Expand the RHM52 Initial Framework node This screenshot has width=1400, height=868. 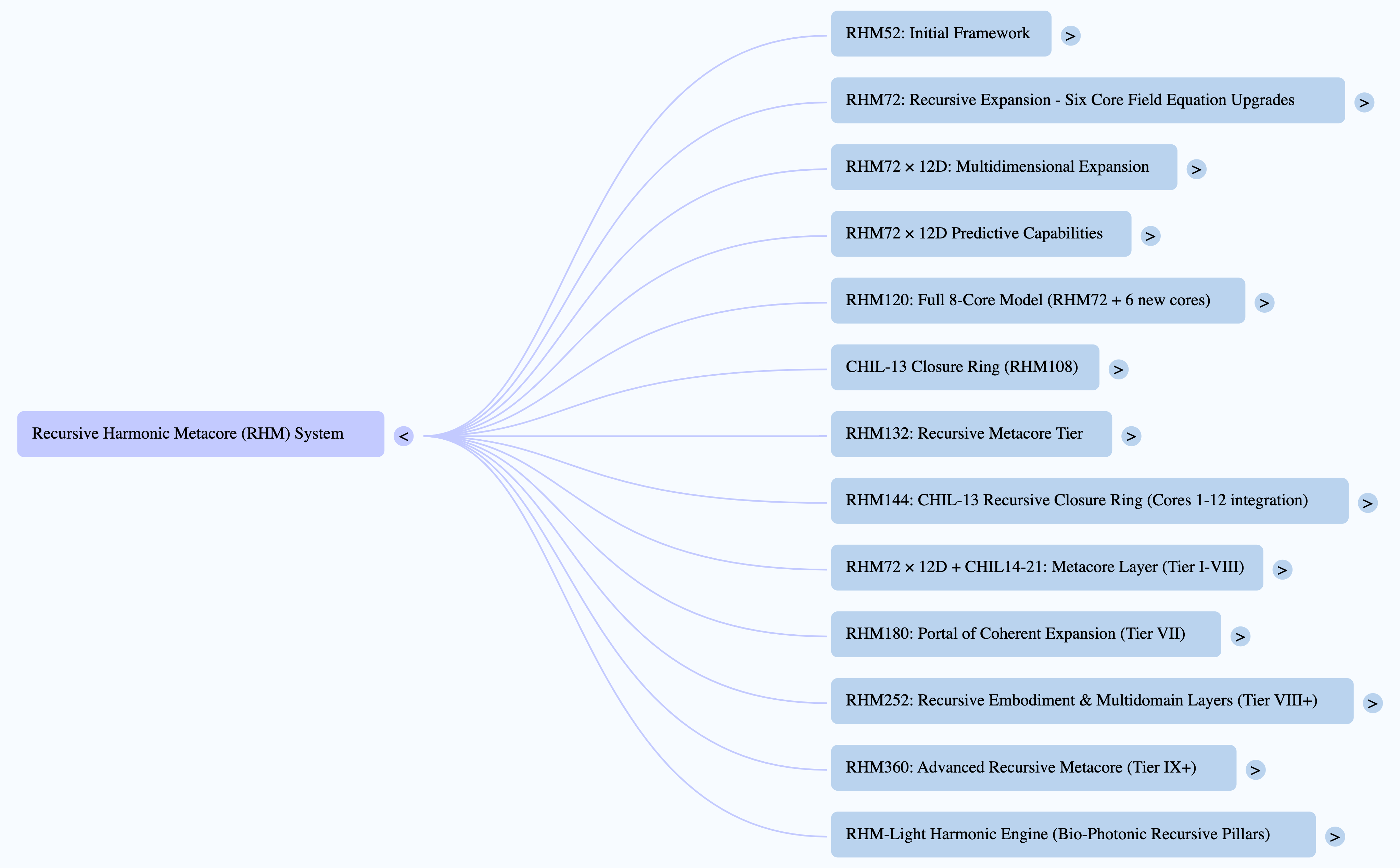point(1070,36)
